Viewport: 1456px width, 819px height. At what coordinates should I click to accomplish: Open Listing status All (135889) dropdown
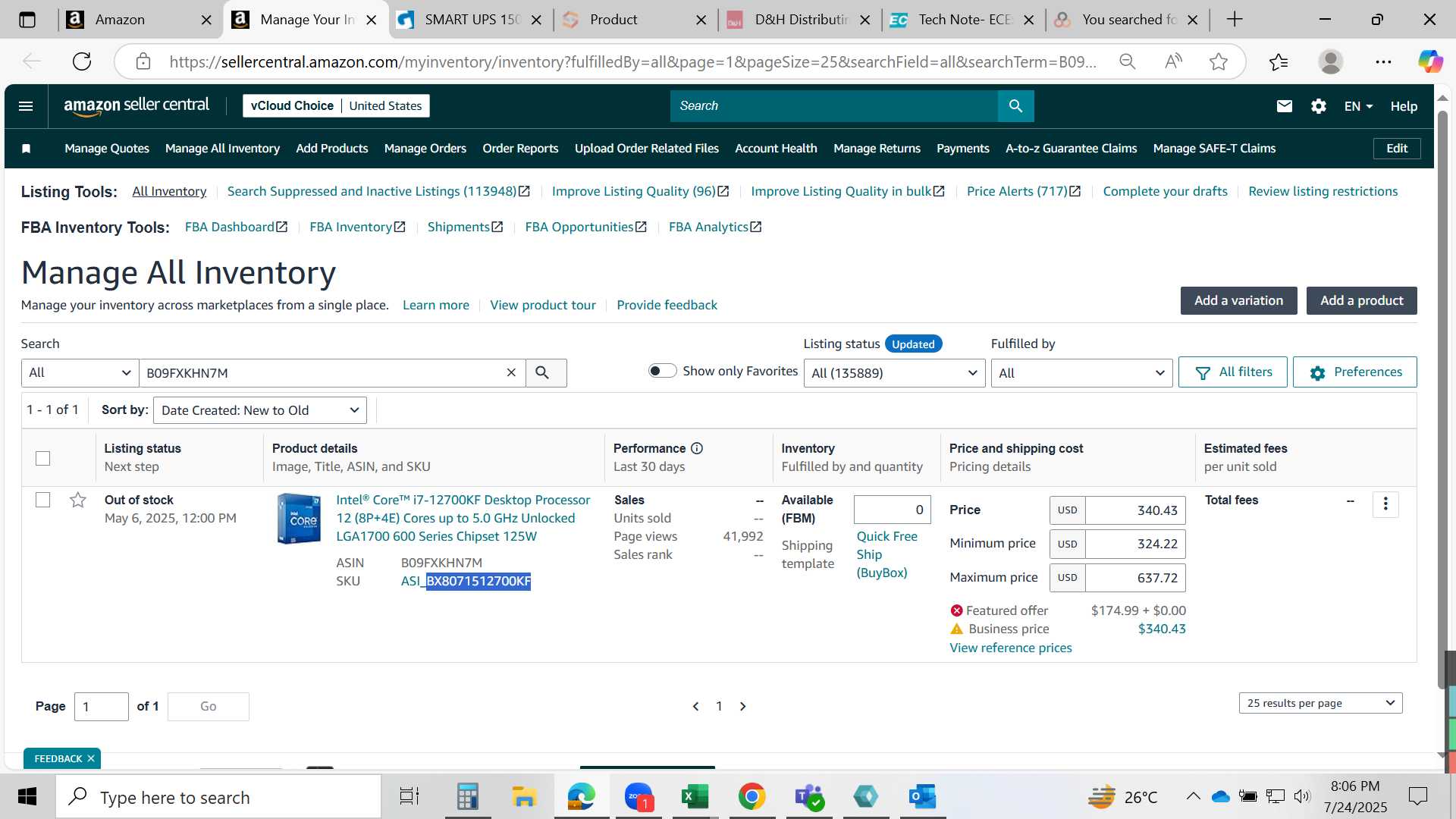click(x=894, y=372)
